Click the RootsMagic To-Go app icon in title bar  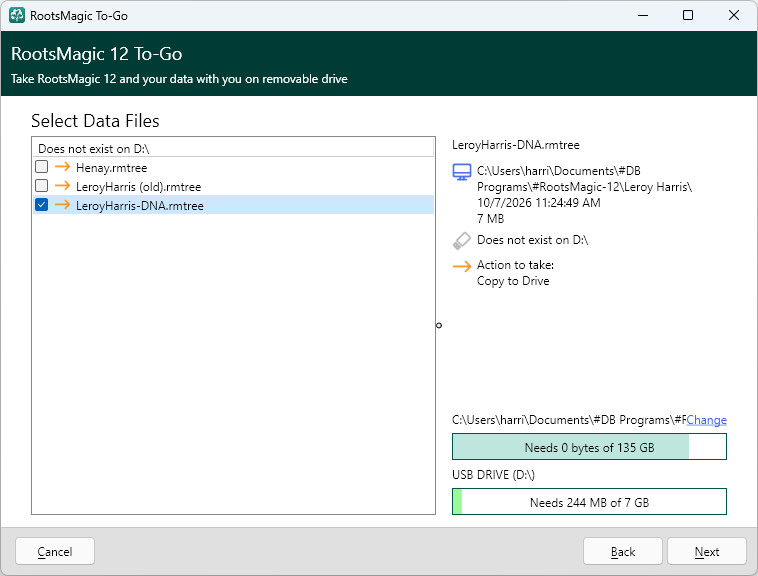point(17,15)
